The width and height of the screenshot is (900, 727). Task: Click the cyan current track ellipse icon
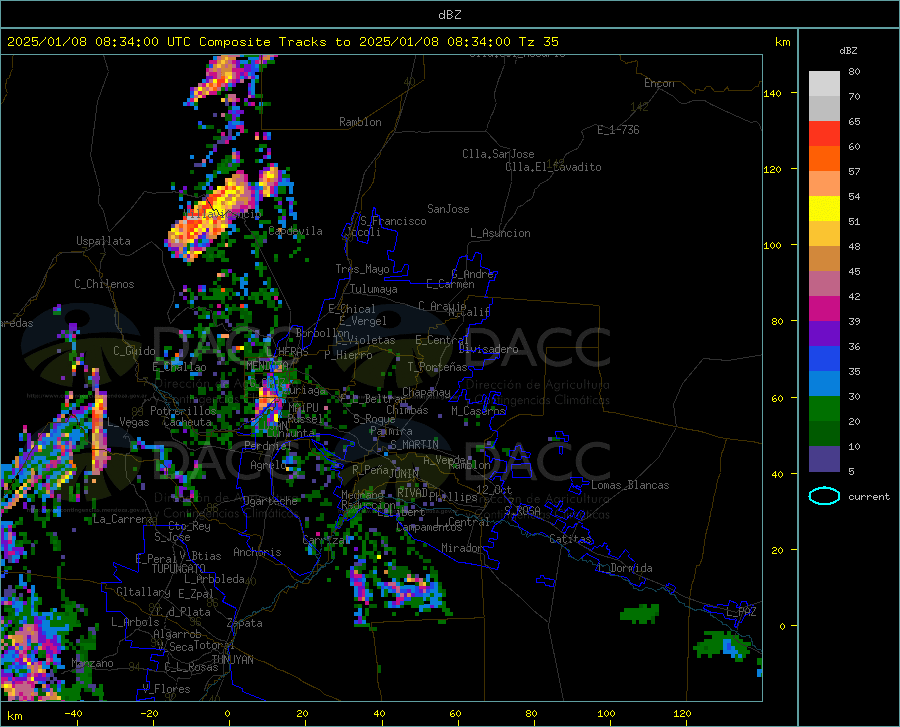pyautogui.click(x=824, y=496)
